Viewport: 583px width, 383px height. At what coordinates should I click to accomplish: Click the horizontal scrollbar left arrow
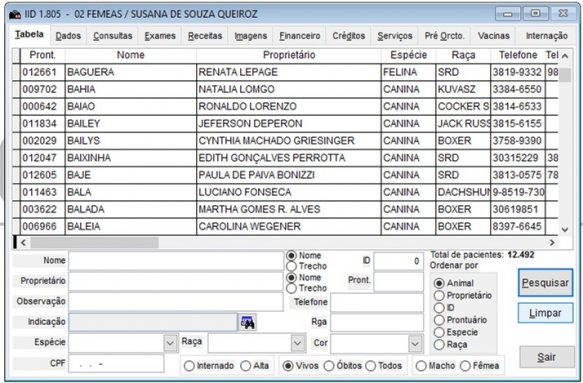(23, 242)
